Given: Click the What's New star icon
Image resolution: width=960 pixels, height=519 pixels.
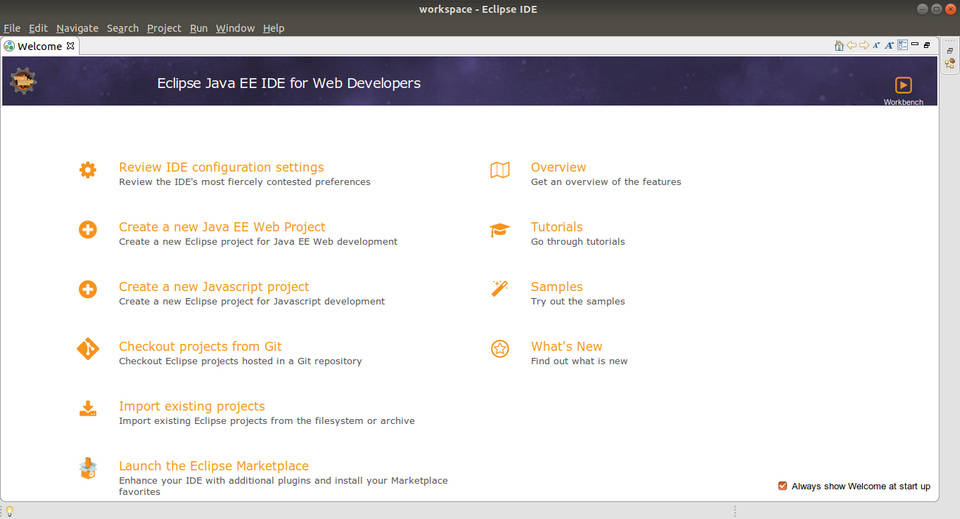Looking at the screenshot, I should tap(500, 349).
